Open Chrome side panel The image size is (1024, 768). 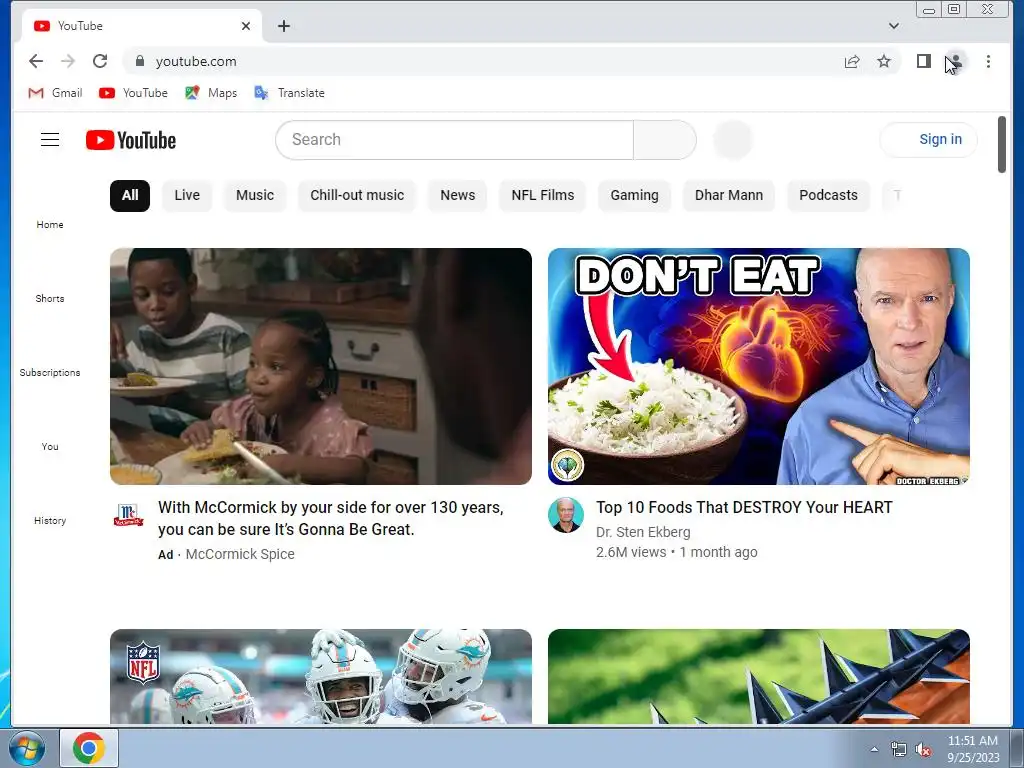(x=923, y=61)
